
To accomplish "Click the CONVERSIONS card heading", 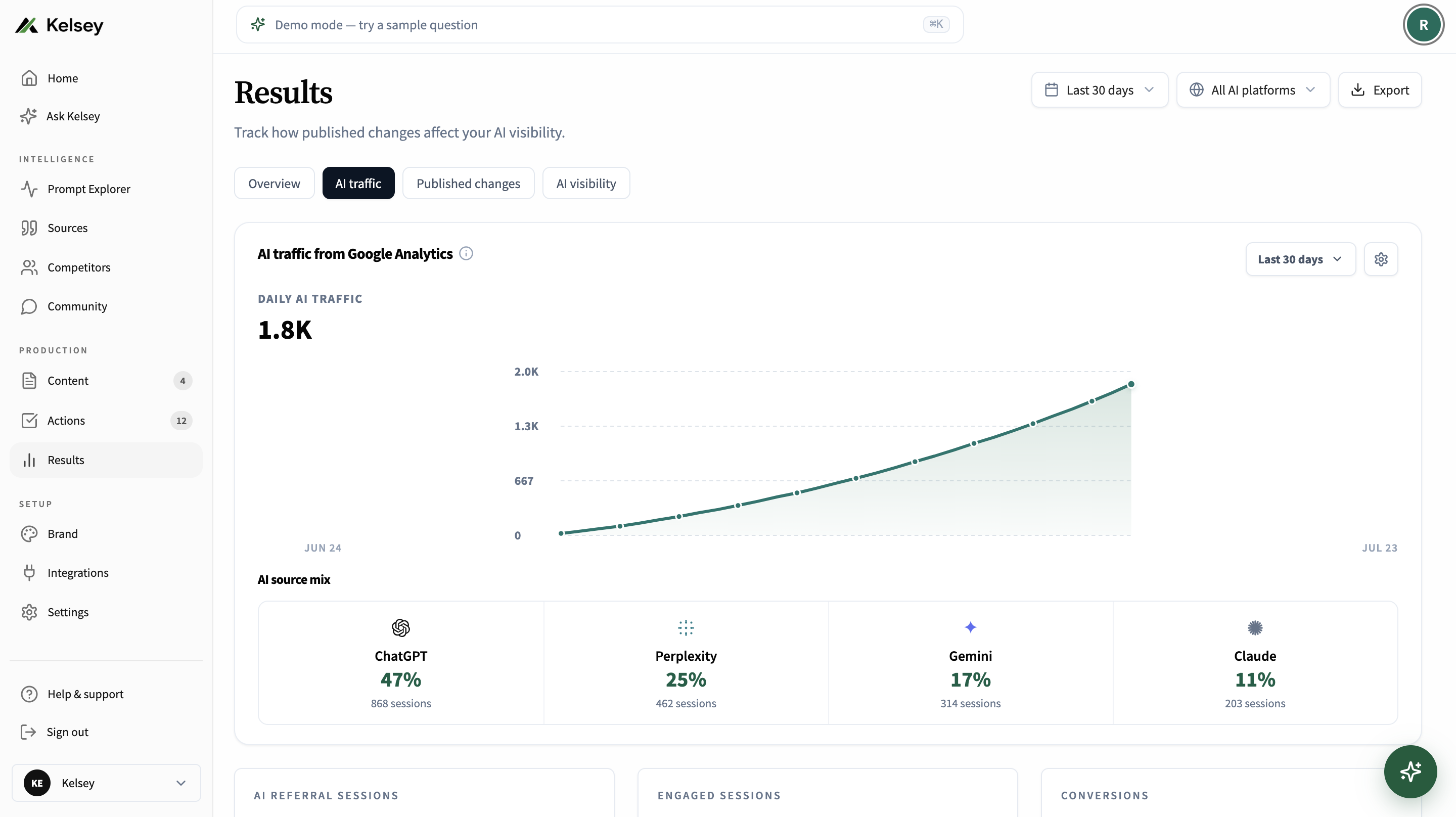I will click(1105, 796).
